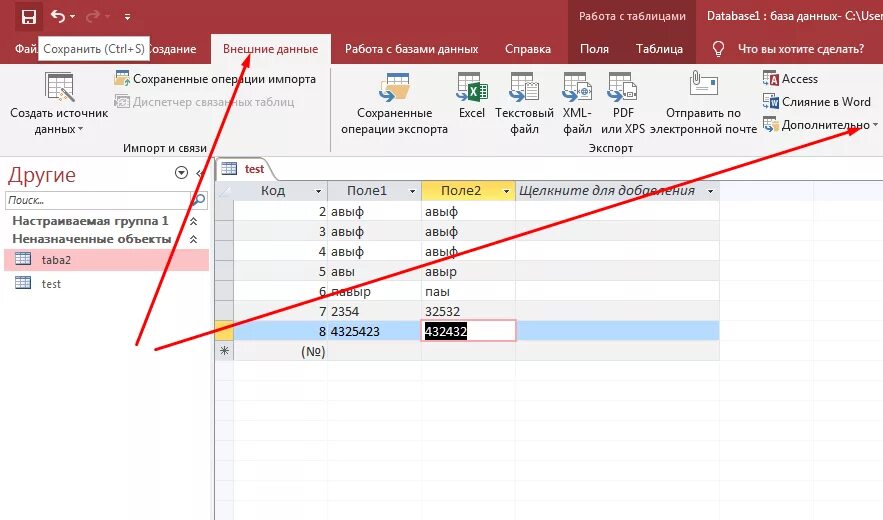Select the row selector for record 8

click(224, 331)
